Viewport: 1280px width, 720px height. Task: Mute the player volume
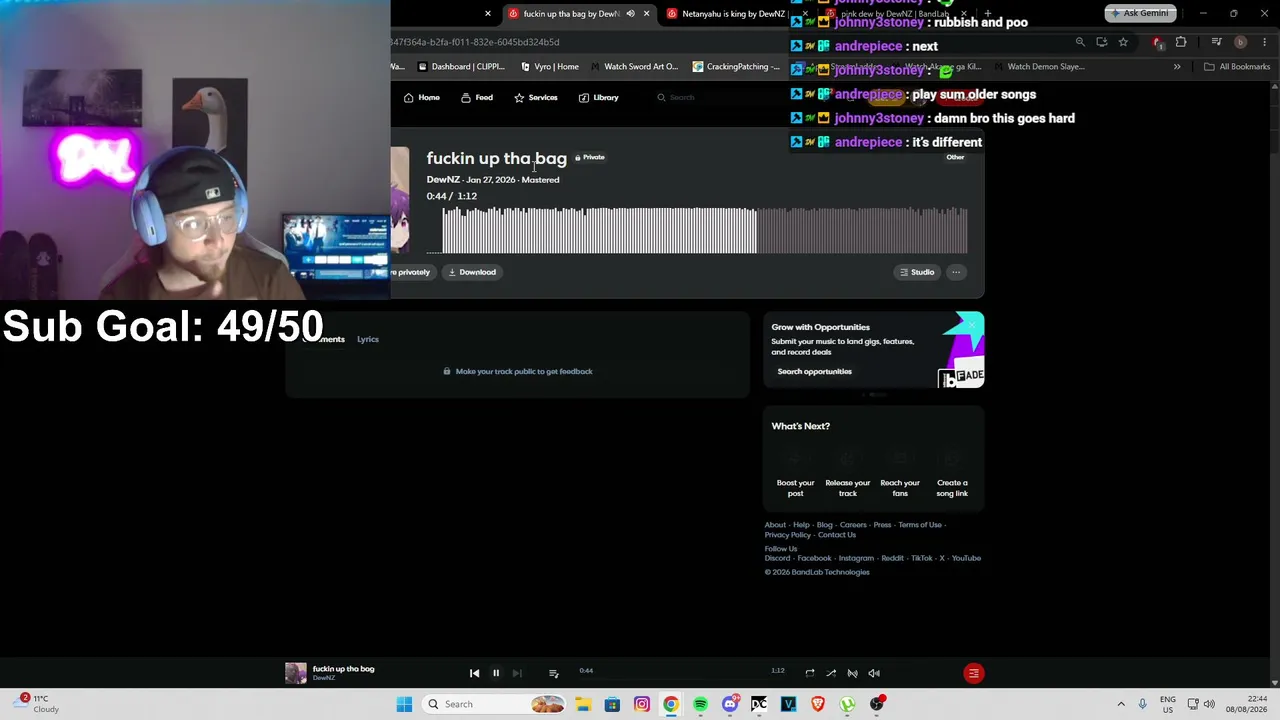(874, 673)
